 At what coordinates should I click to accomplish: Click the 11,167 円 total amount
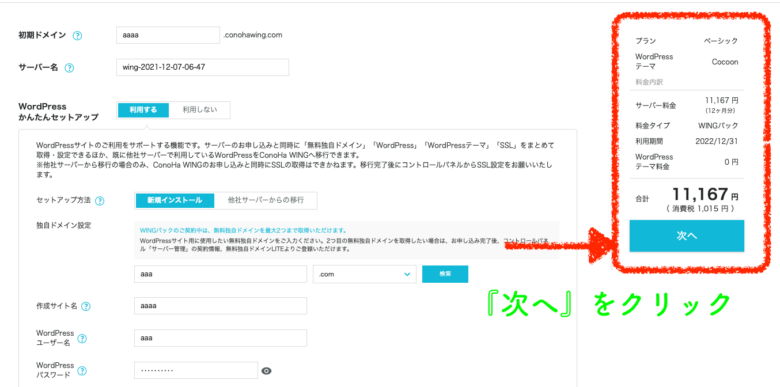coord(705,194)
